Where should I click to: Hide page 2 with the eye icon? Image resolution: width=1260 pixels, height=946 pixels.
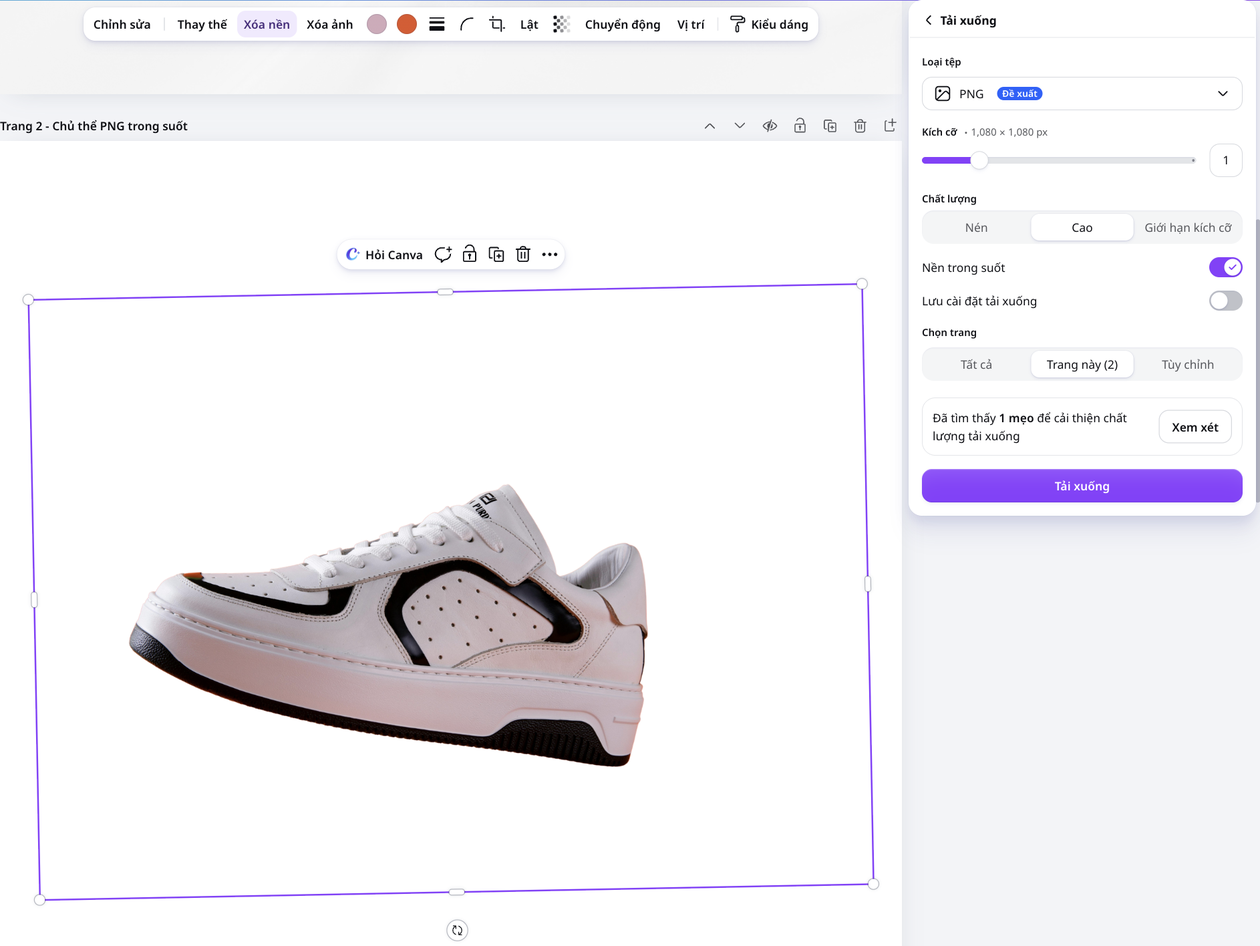click(770, 126)
